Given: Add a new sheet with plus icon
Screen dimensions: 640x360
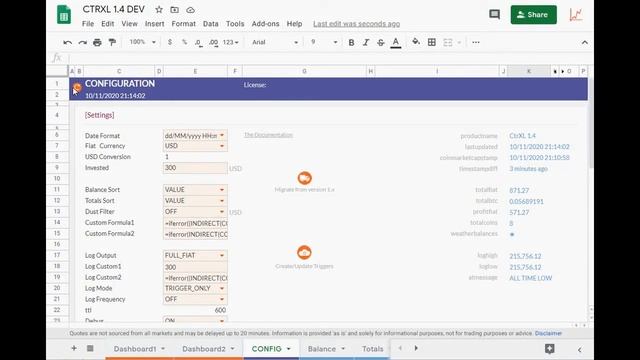Looking at the screenshot, I should [x=74, y=348].
